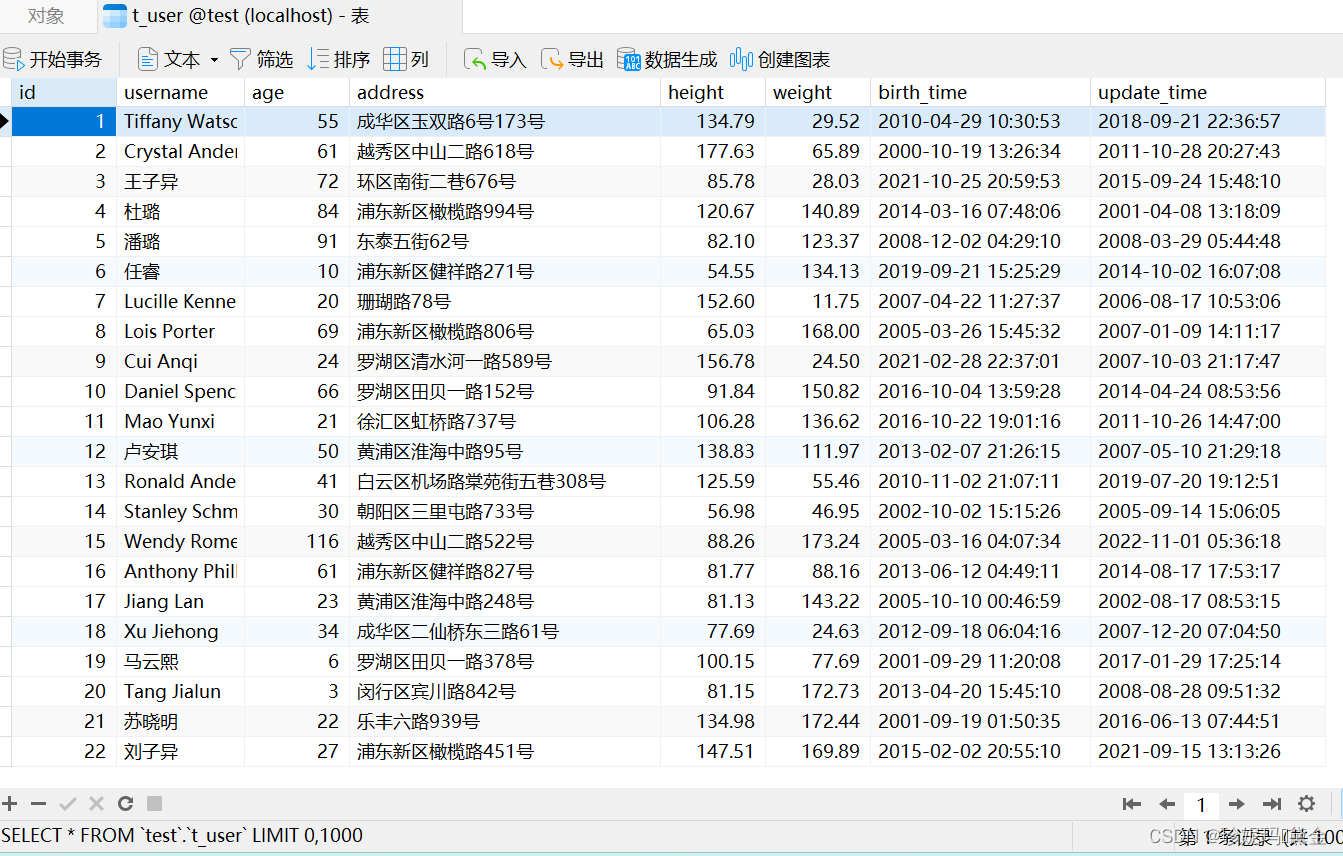Click the stop square icon

(154, 803)
